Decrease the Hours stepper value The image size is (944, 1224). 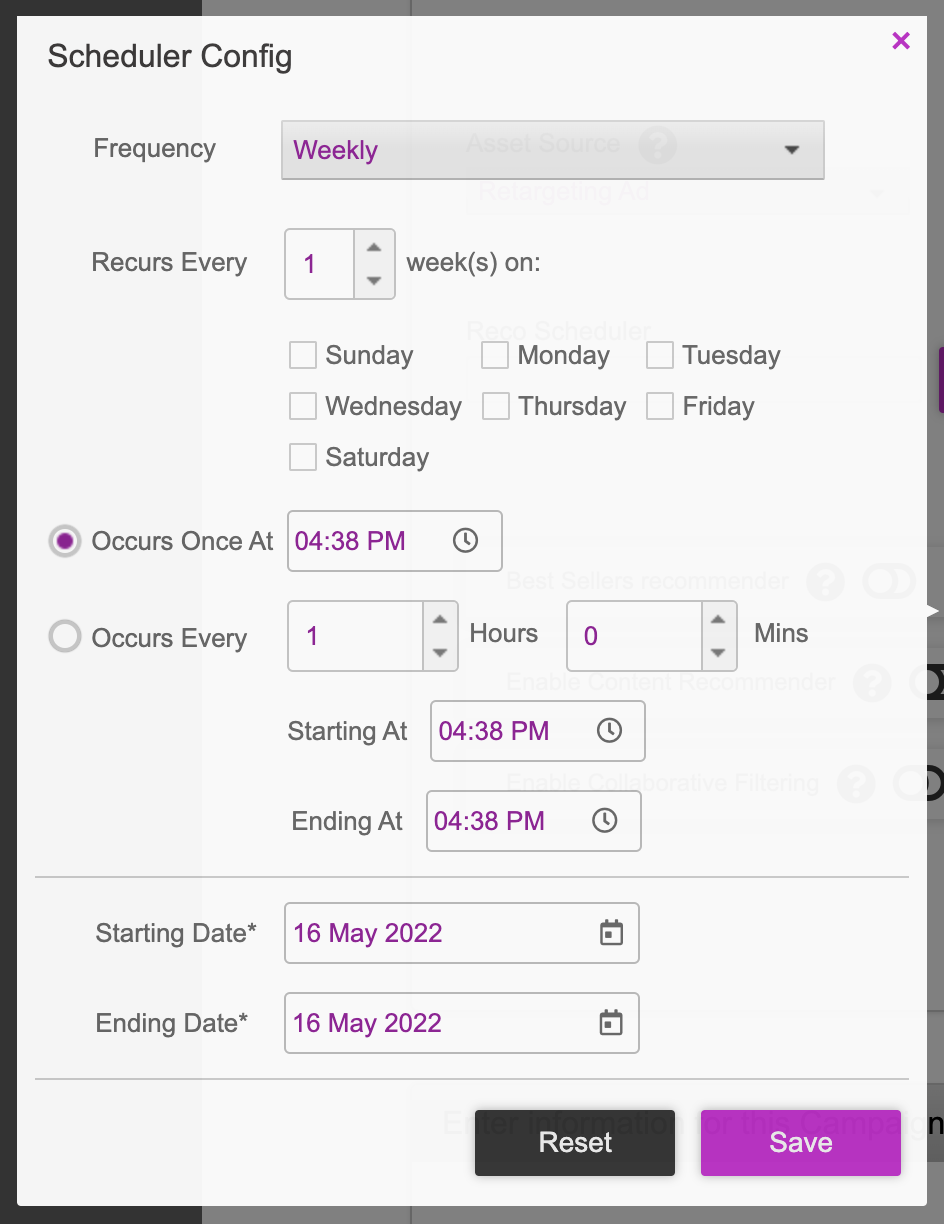(x=439, y=653)
